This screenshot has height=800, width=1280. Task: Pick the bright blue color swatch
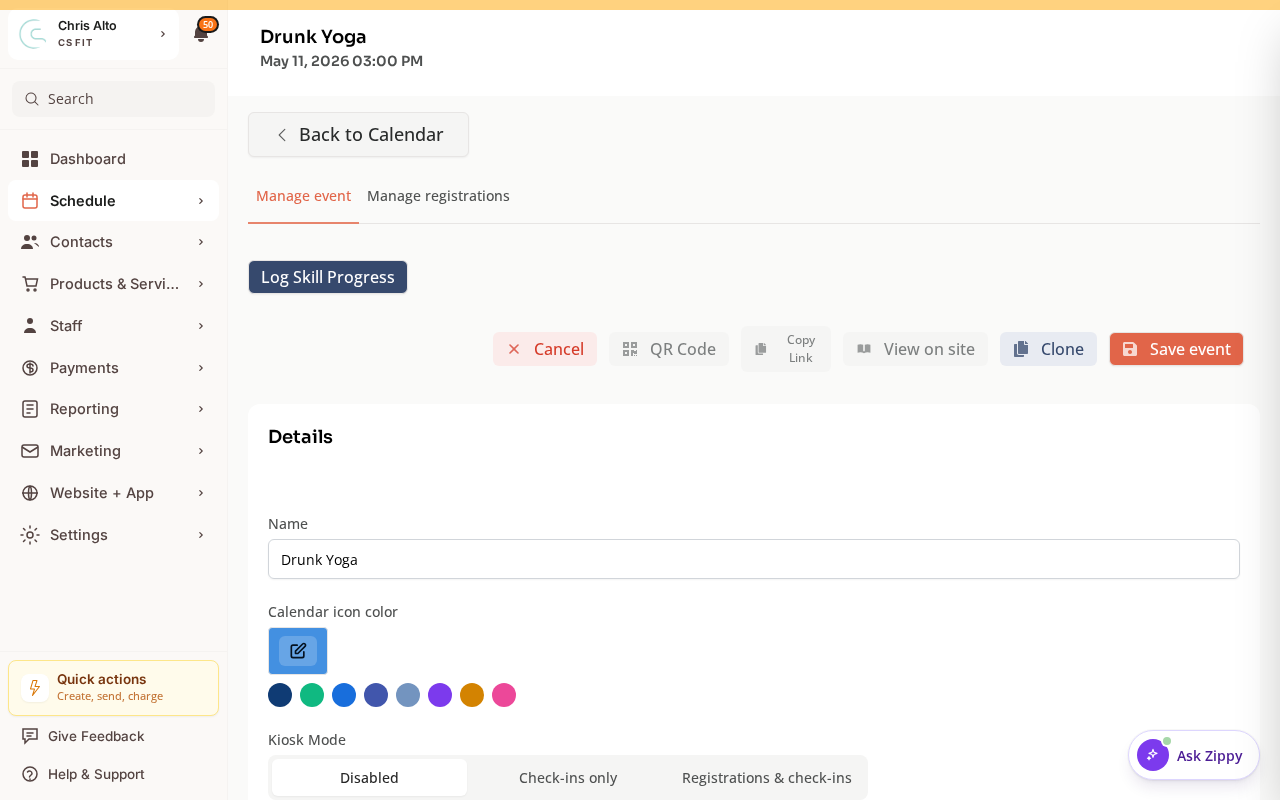coord(344,695)
